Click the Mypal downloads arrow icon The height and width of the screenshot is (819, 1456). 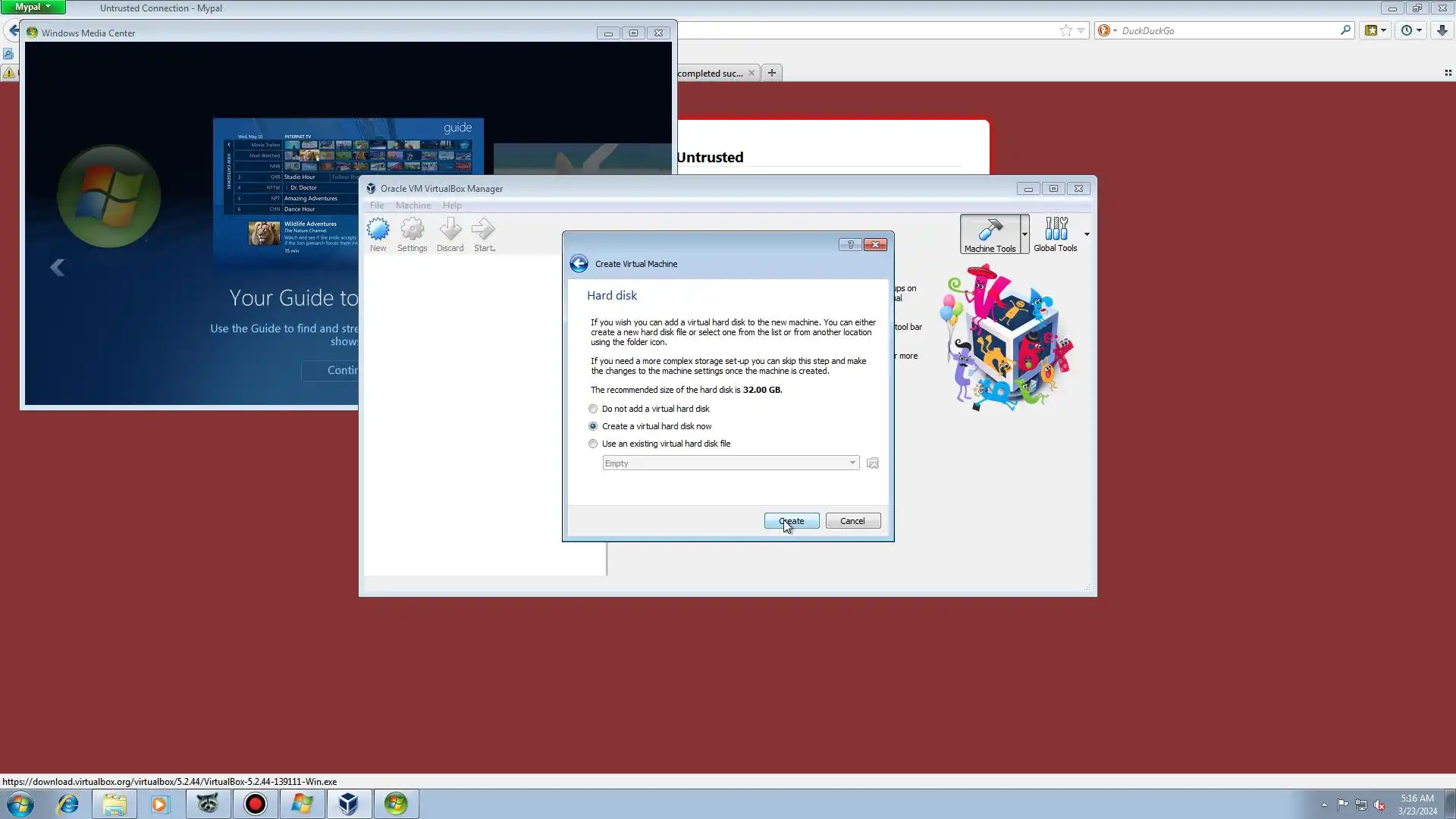tap(1442, 30)
